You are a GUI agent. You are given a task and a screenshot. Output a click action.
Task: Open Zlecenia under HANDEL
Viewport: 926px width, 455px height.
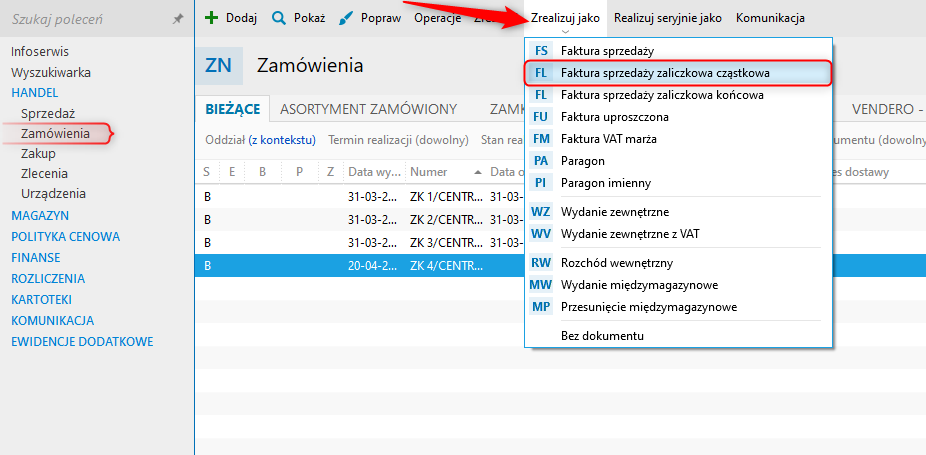(44, 174)
